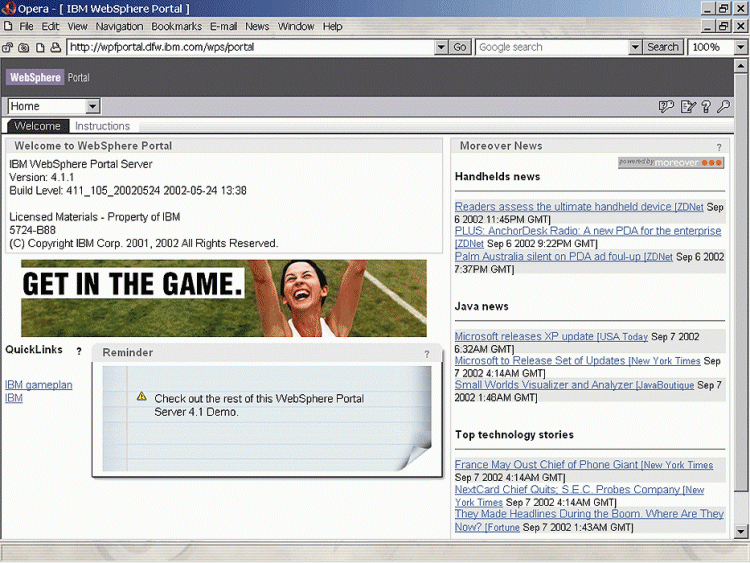Viewport: 750px width, 563px height.
Task: Click the log in key icon
Action: pyautogui.click(x=723, y=106)
